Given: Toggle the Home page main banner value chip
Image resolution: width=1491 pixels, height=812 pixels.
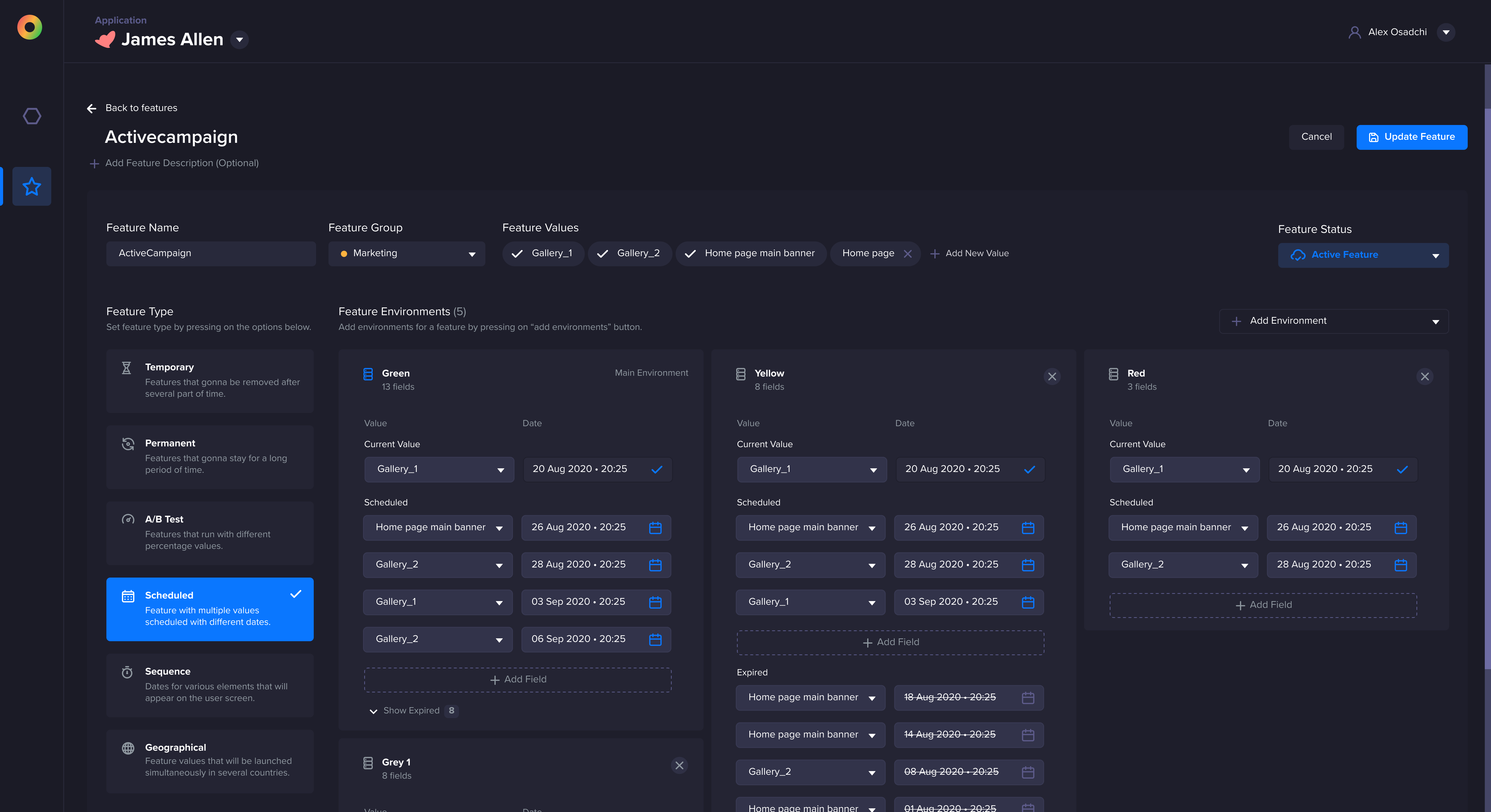Looking at the screenshot, I should [751, 254].
